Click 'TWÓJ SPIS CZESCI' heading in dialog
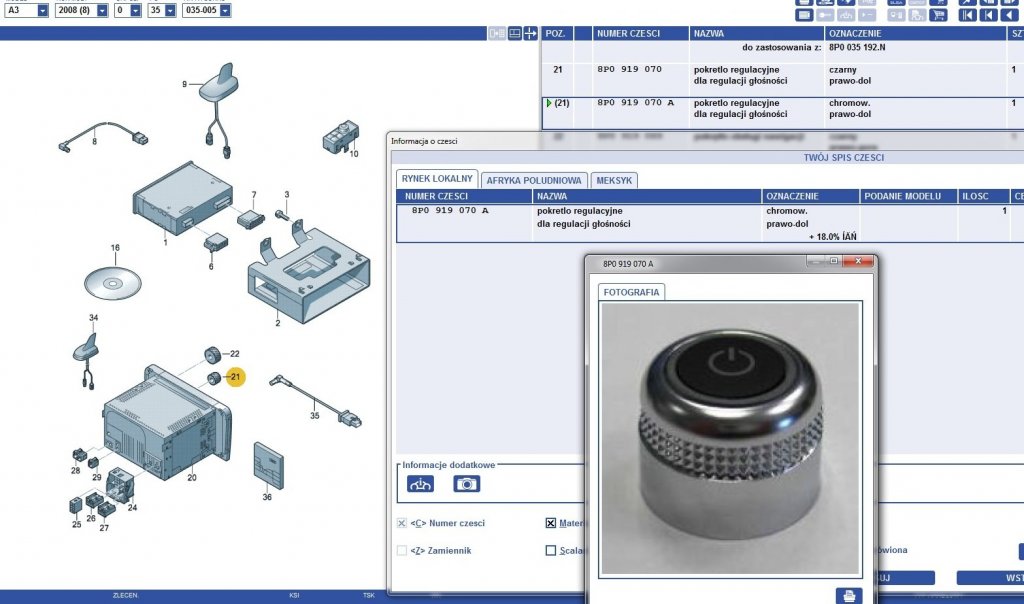Image resolution: width=1024 pixels, height=604 pixels. click(x=844, y=157)
